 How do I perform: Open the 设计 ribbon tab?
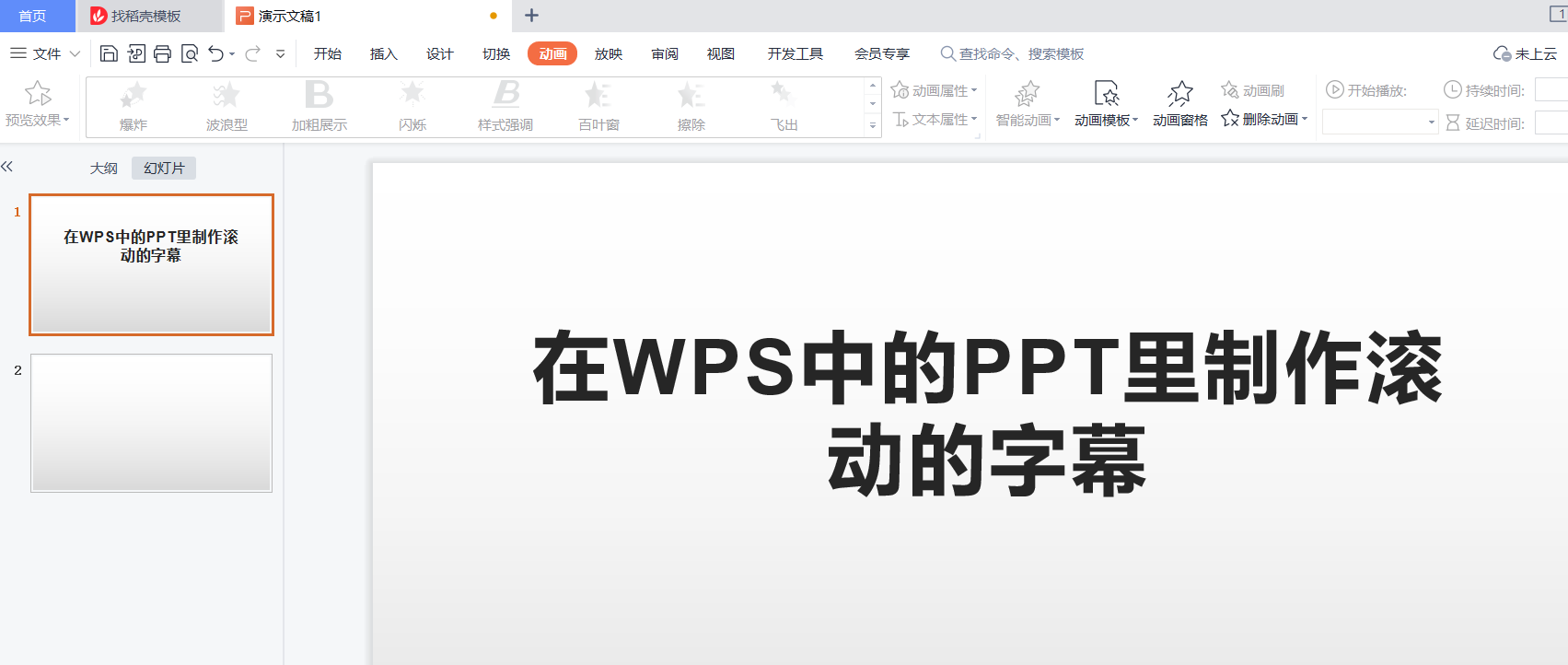(439, 54)
